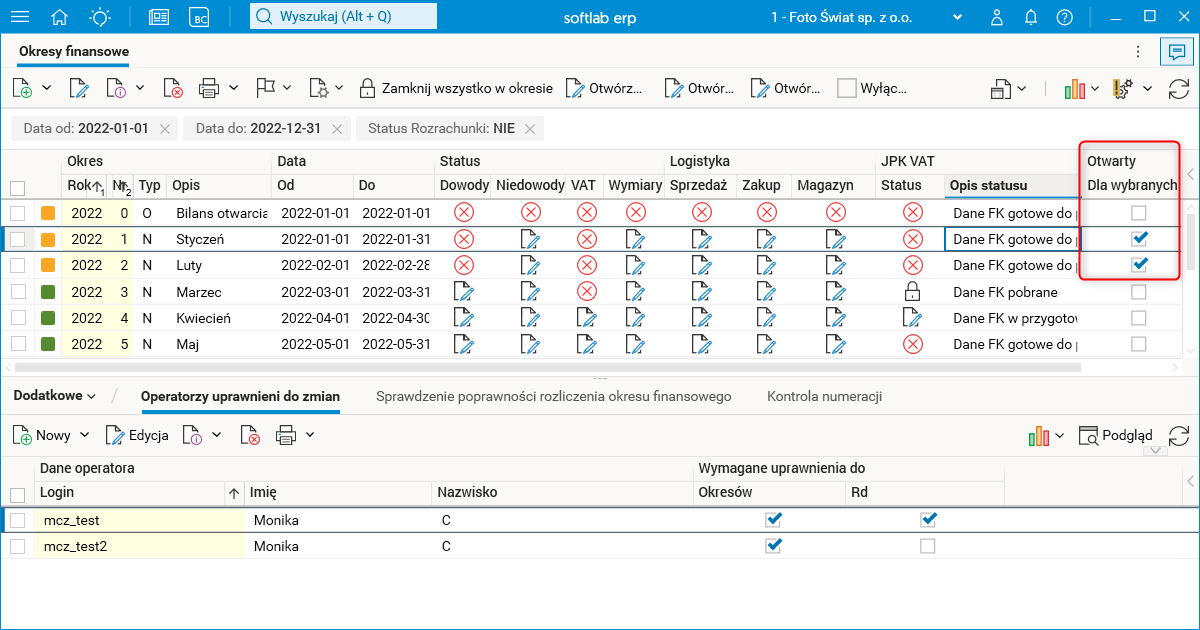
Task: Click the delete document icon in top toolbar
Action: (173, 88)
